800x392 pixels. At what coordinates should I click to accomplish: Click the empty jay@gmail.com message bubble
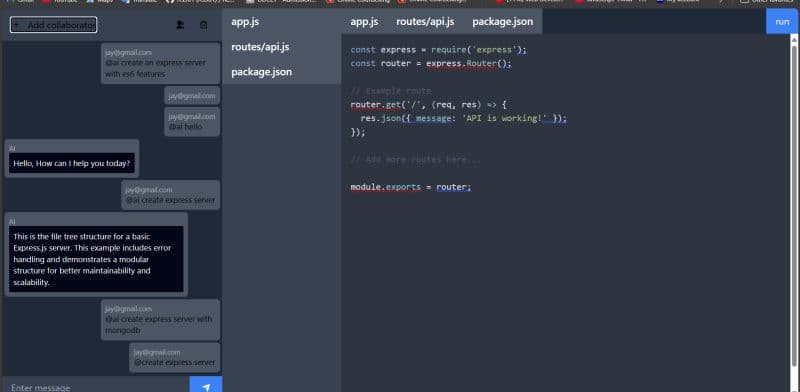point(192,95)
